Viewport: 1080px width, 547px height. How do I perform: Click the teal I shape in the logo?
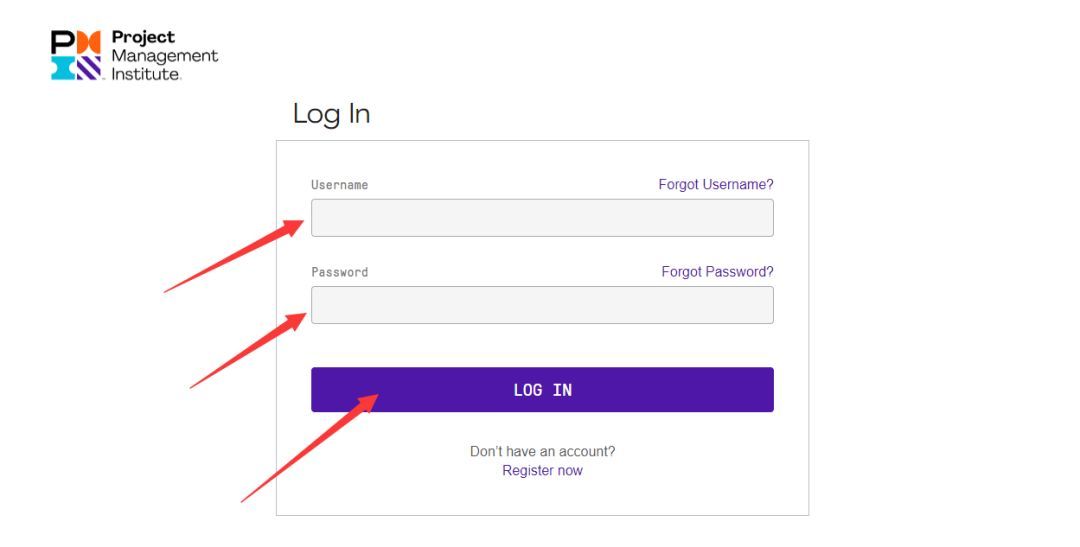(62, 68)
